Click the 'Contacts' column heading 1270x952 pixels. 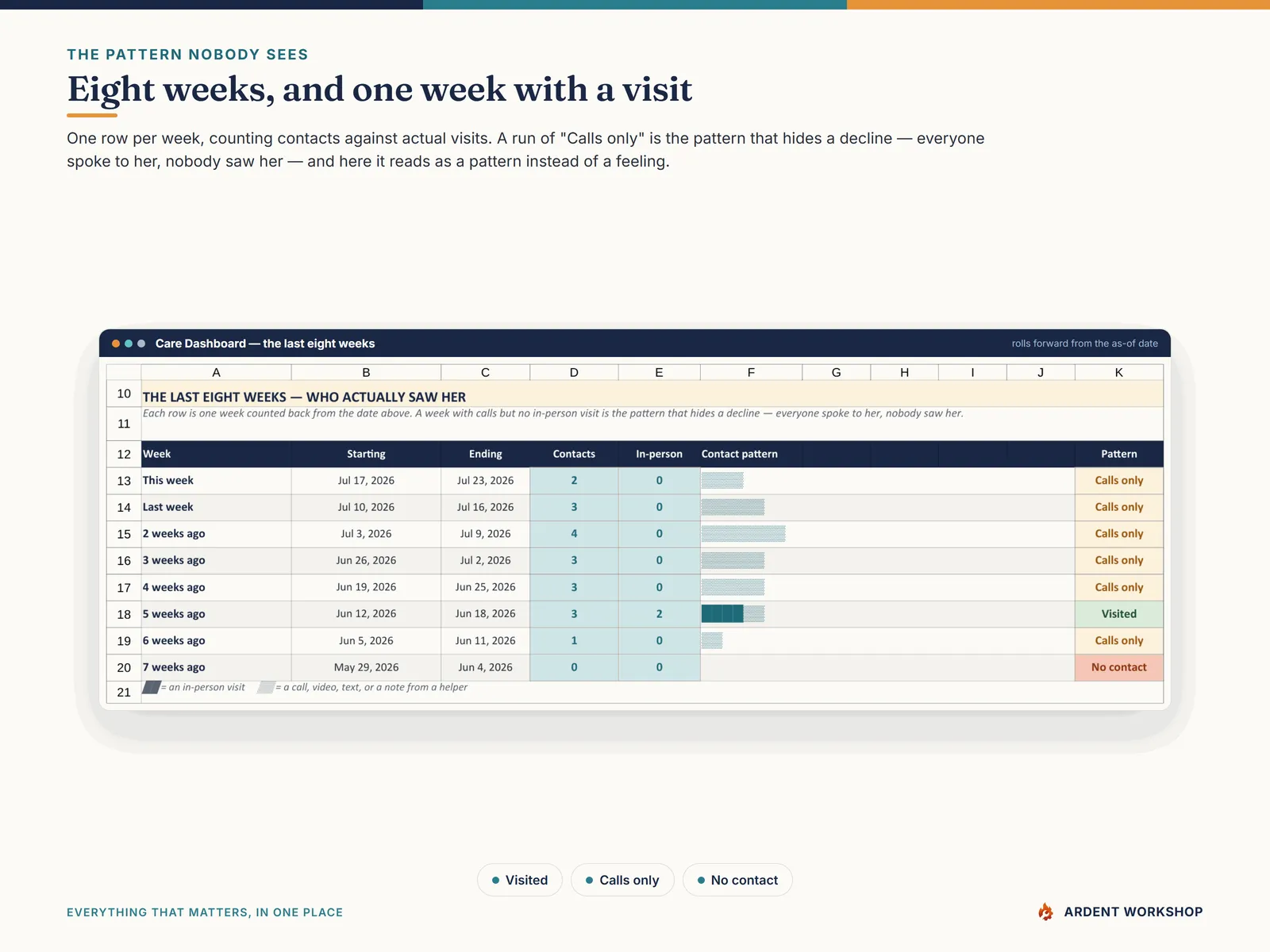point(574,454)
